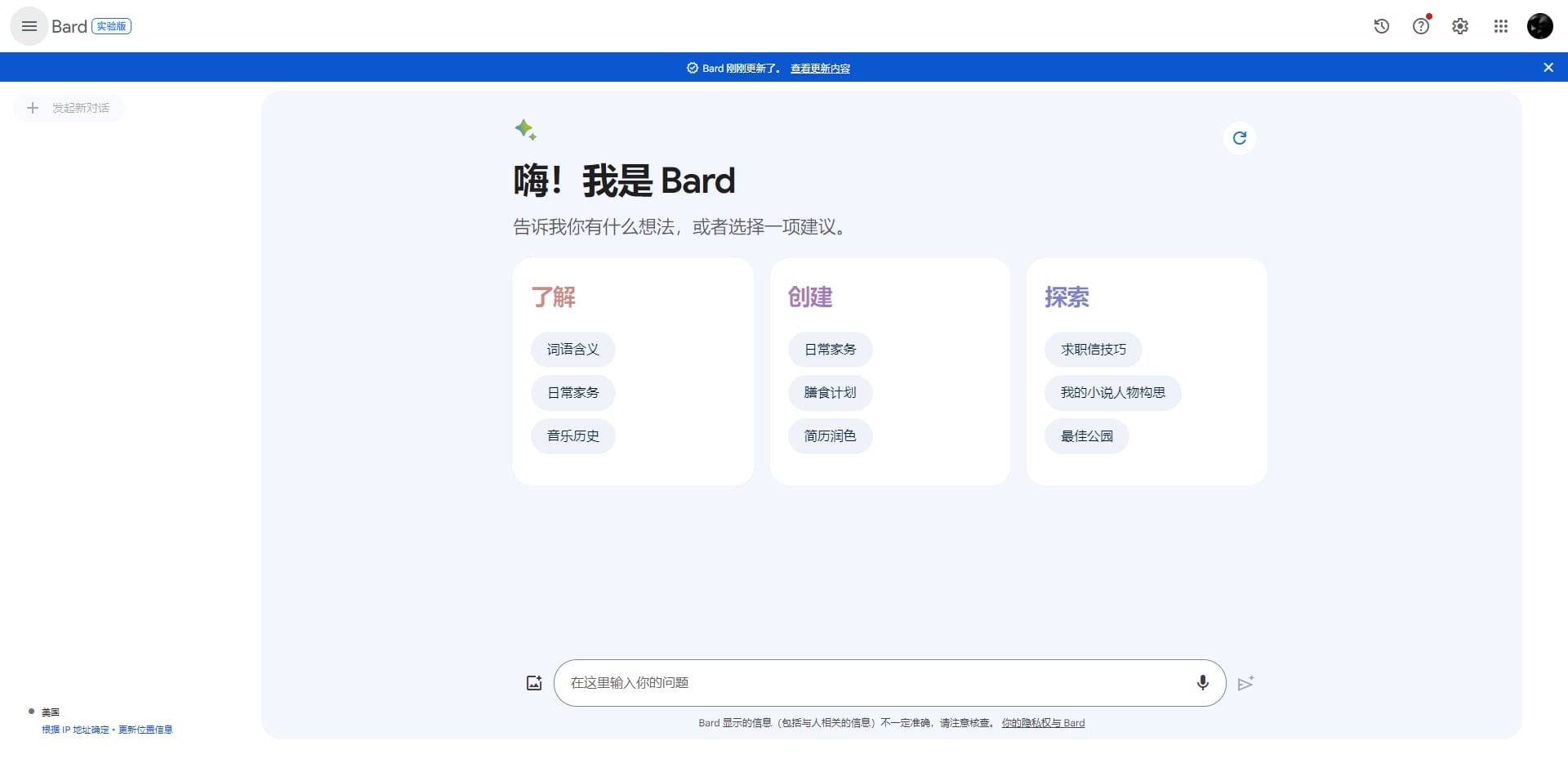This screenshot has height=759, width=1568.
Task: Select the 膳食计划 suggestion chip
Action: tap(831, 393)
